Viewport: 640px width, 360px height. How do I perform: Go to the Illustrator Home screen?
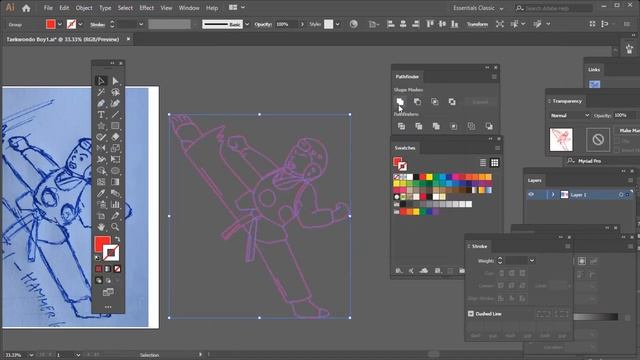[26, 8]
